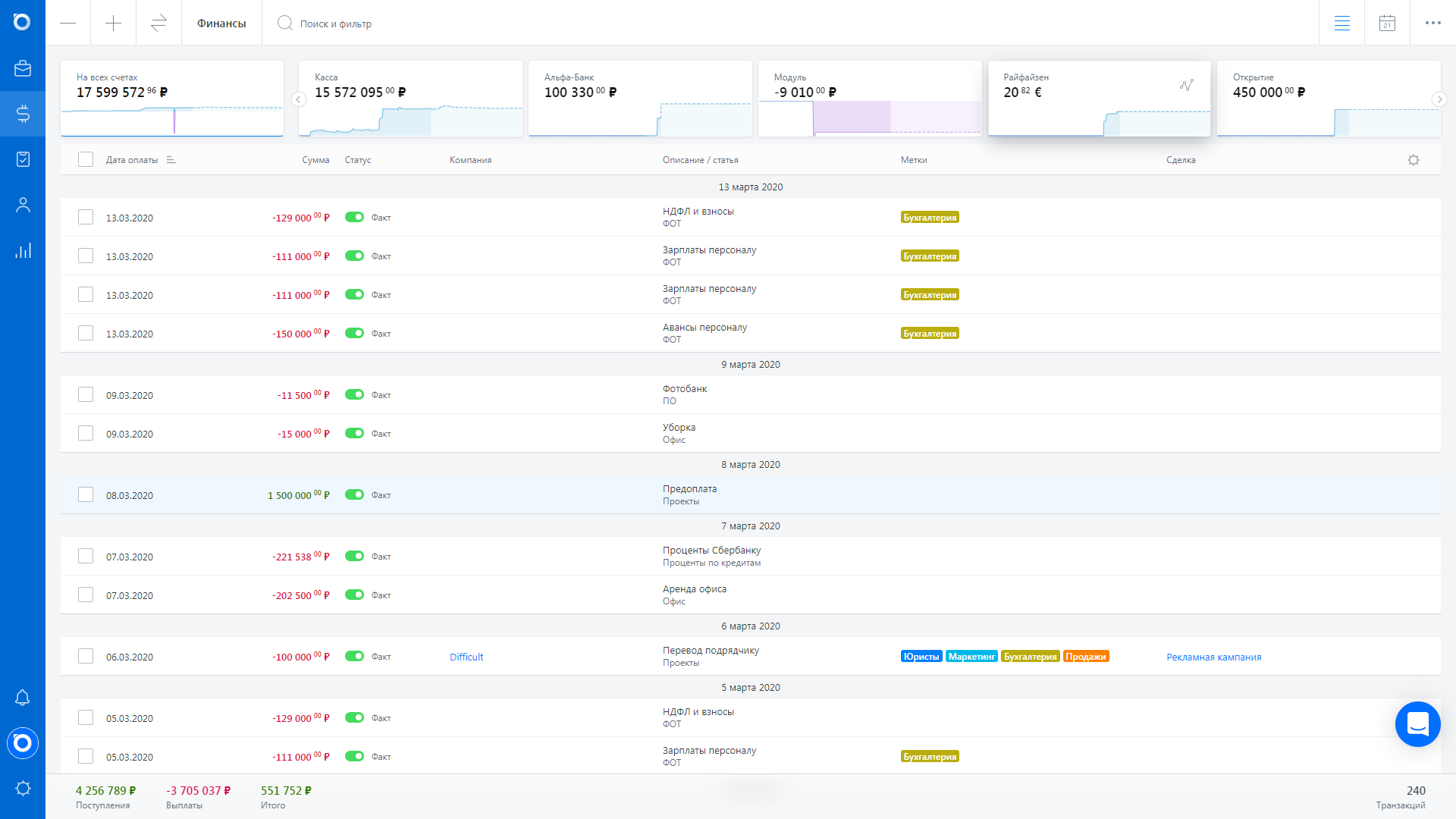Click the transfer arrows icon in toolbar
The height and width of the screenshot is (819, 1456).
[x=158, y=24]
